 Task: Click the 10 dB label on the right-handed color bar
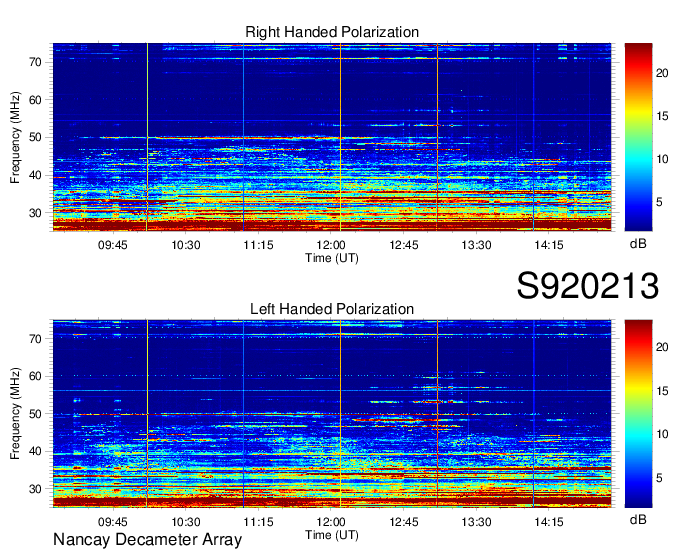click(662, 159)
